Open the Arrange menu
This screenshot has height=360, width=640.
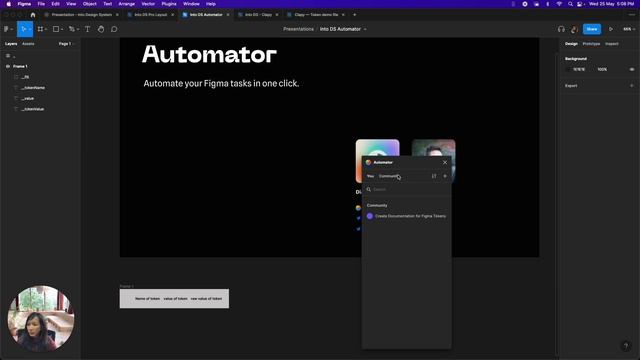coord(127,4)
